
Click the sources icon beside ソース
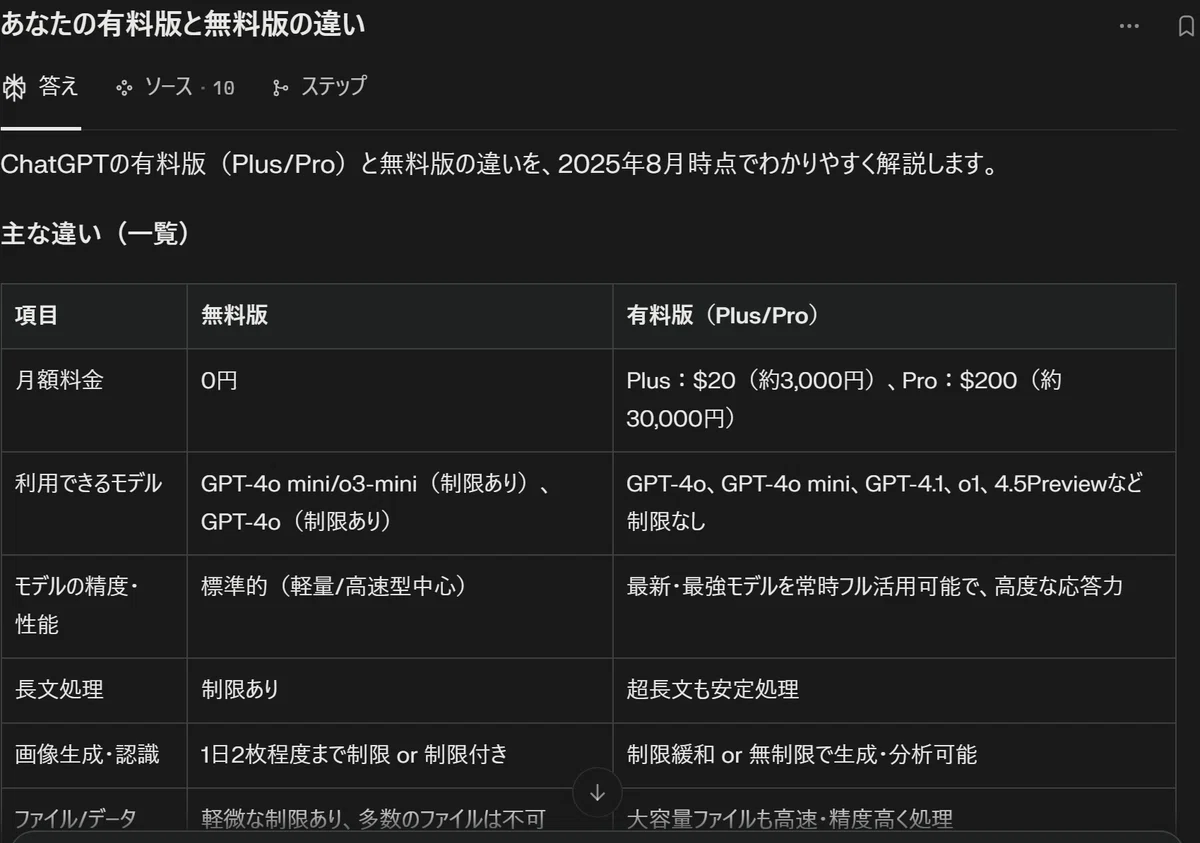(124, 88)
